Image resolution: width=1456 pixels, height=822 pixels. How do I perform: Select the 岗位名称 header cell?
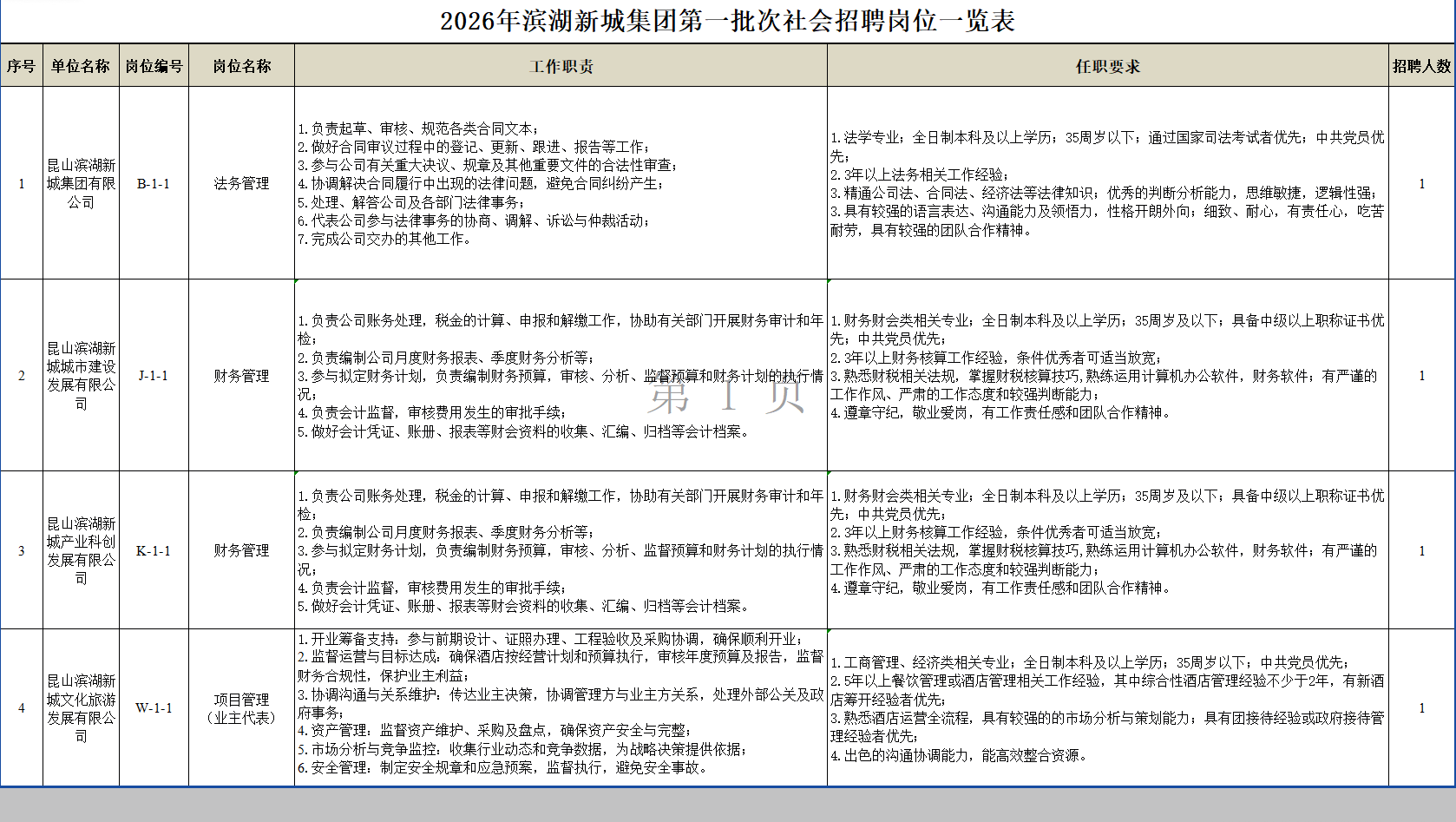[241, 66]
